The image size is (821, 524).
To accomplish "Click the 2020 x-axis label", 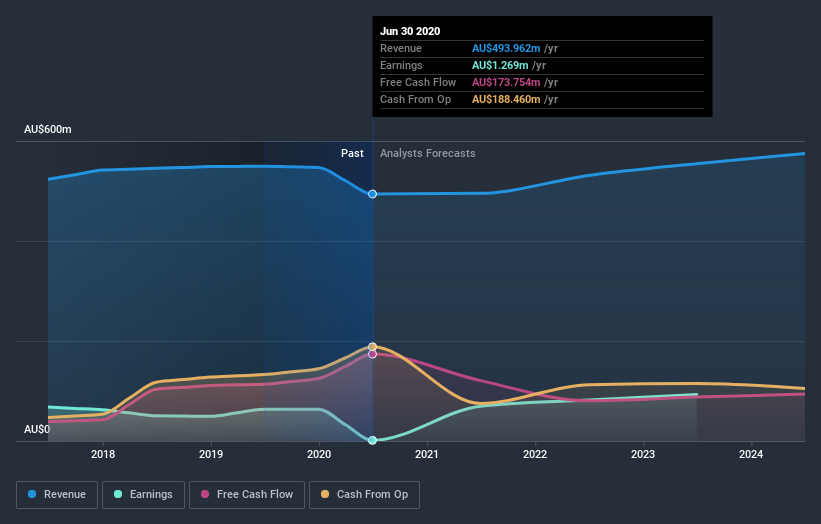I will pyautogui.click(x=319, y=454).
